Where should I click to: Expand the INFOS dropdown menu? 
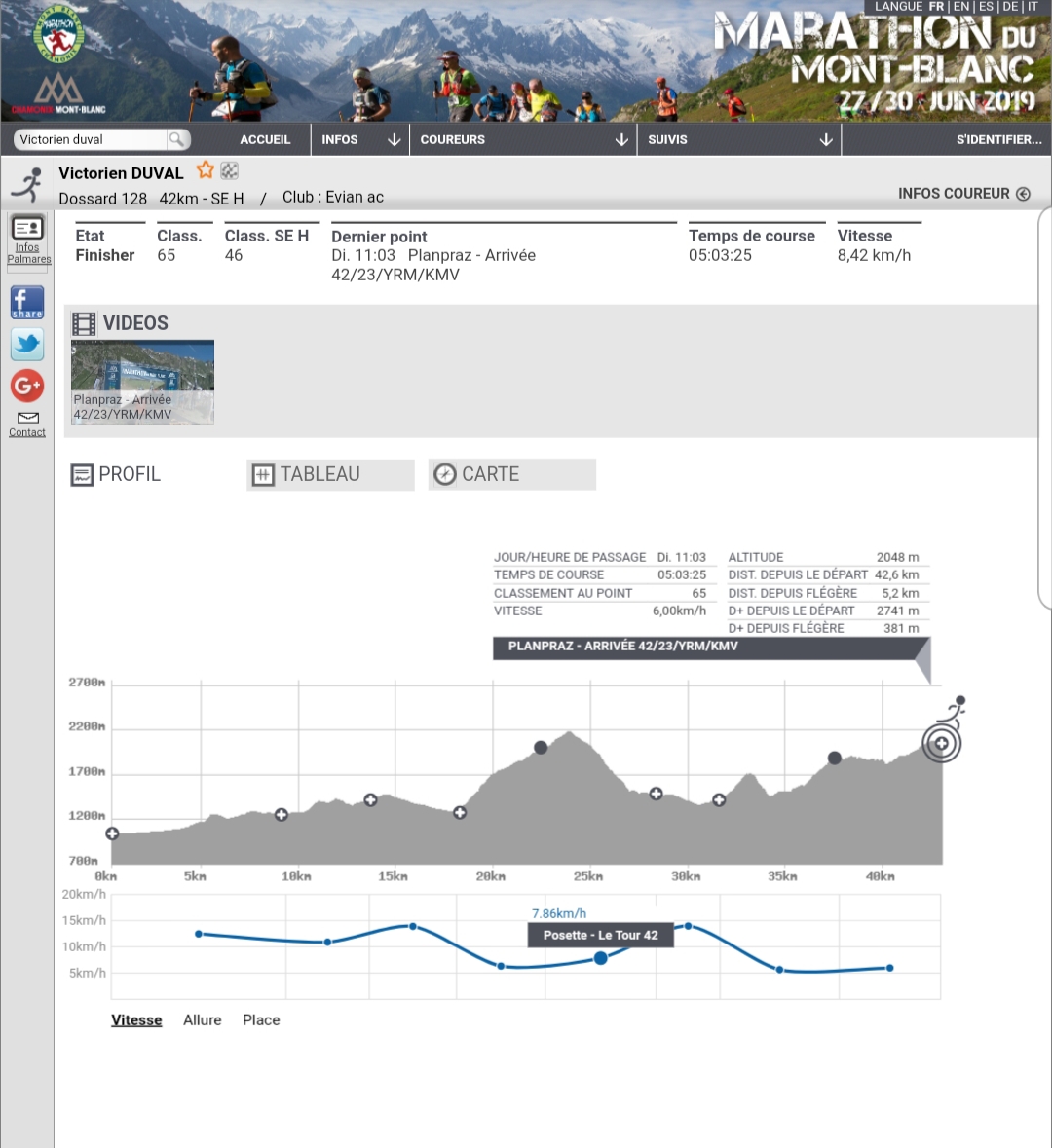tap(359, 139)
